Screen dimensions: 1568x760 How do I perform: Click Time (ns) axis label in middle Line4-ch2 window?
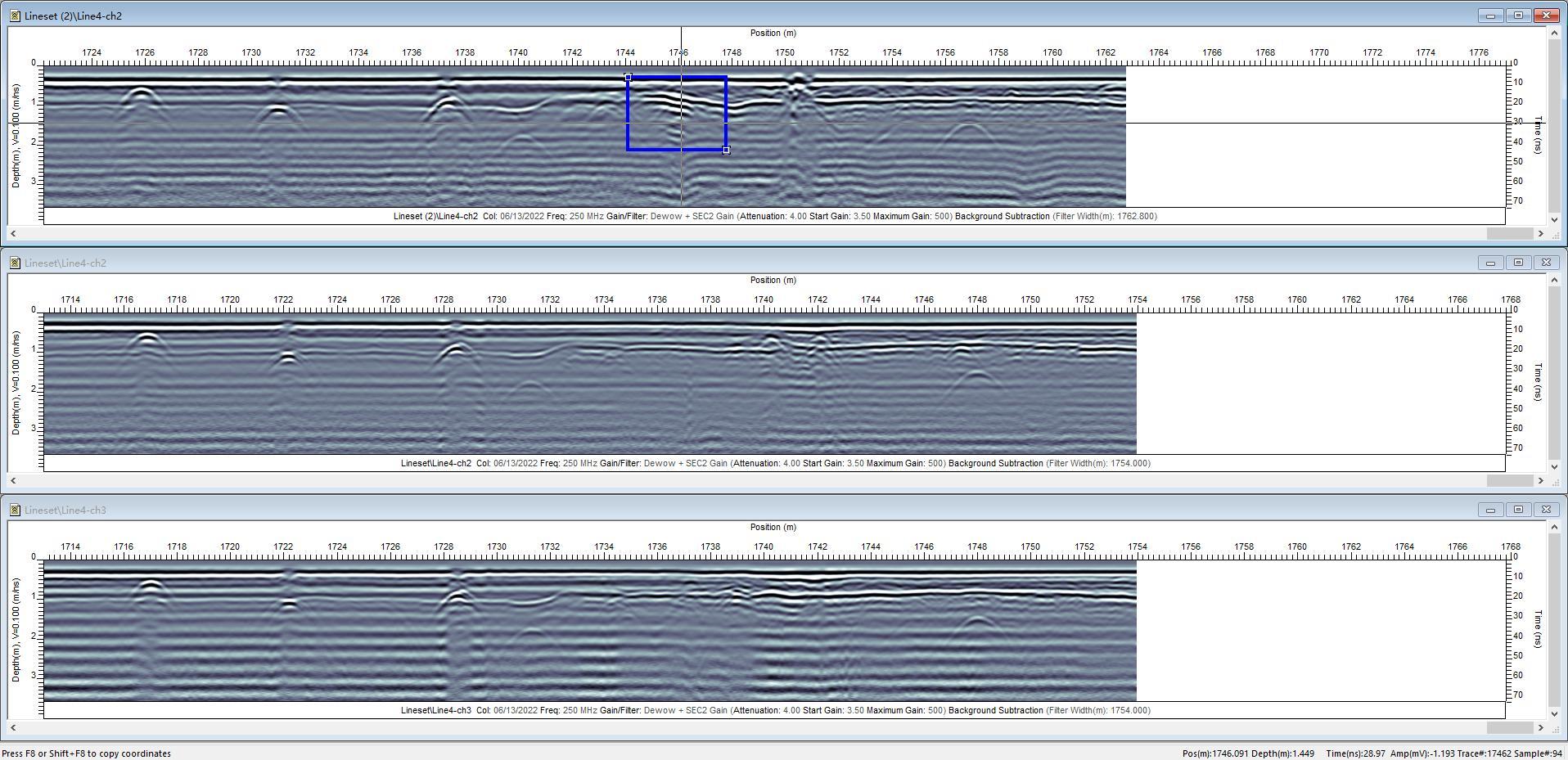point(1538,382)
